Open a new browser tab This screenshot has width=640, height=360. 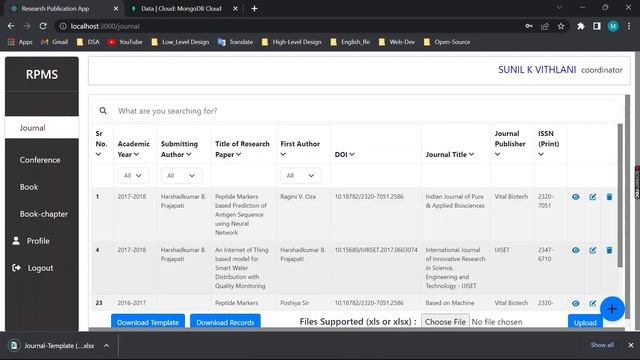click(254, 9)
